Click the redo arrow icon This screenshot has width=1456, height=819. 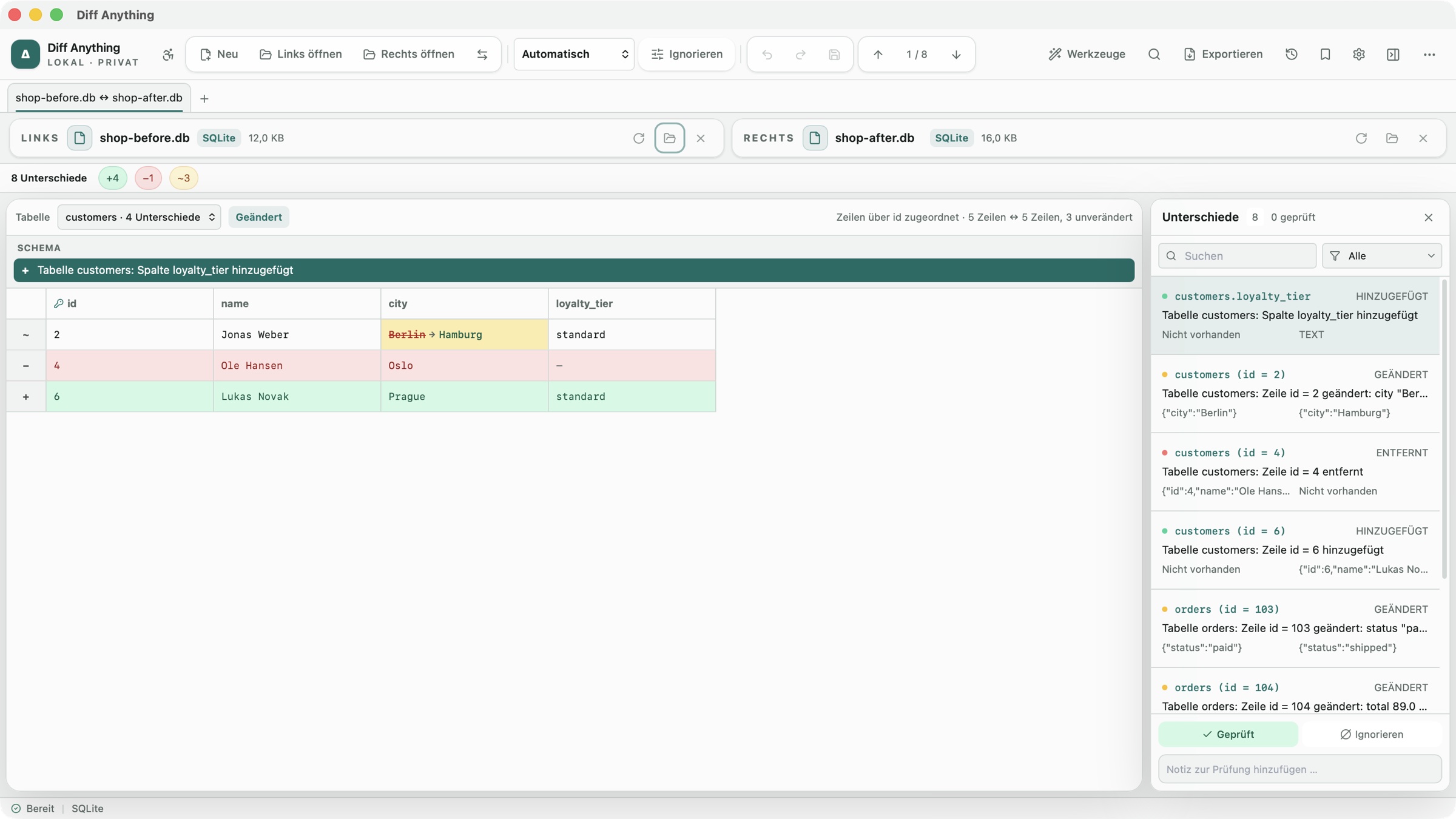[801, 55]
